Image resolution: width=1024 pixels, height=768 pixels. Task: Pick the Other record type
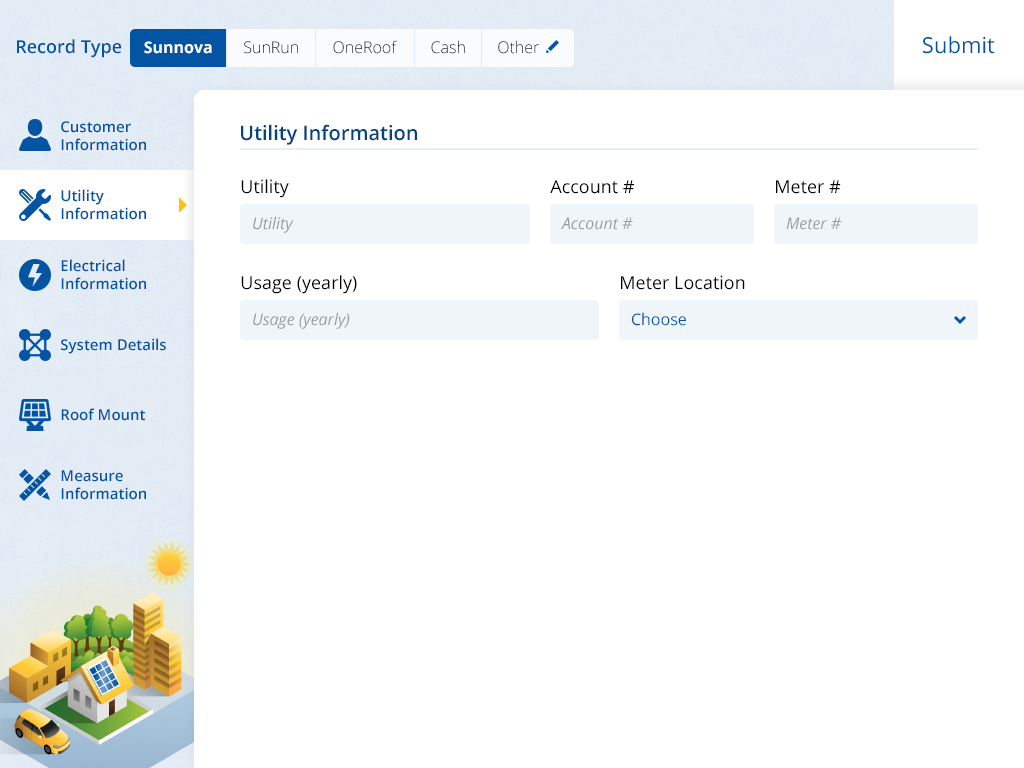(528, 48)
